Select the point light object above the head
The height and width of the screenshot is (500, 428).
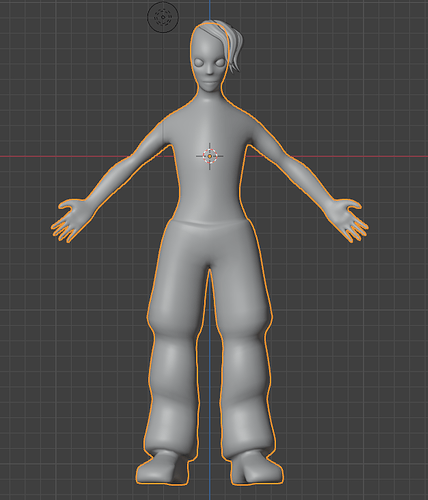(163, 17)
